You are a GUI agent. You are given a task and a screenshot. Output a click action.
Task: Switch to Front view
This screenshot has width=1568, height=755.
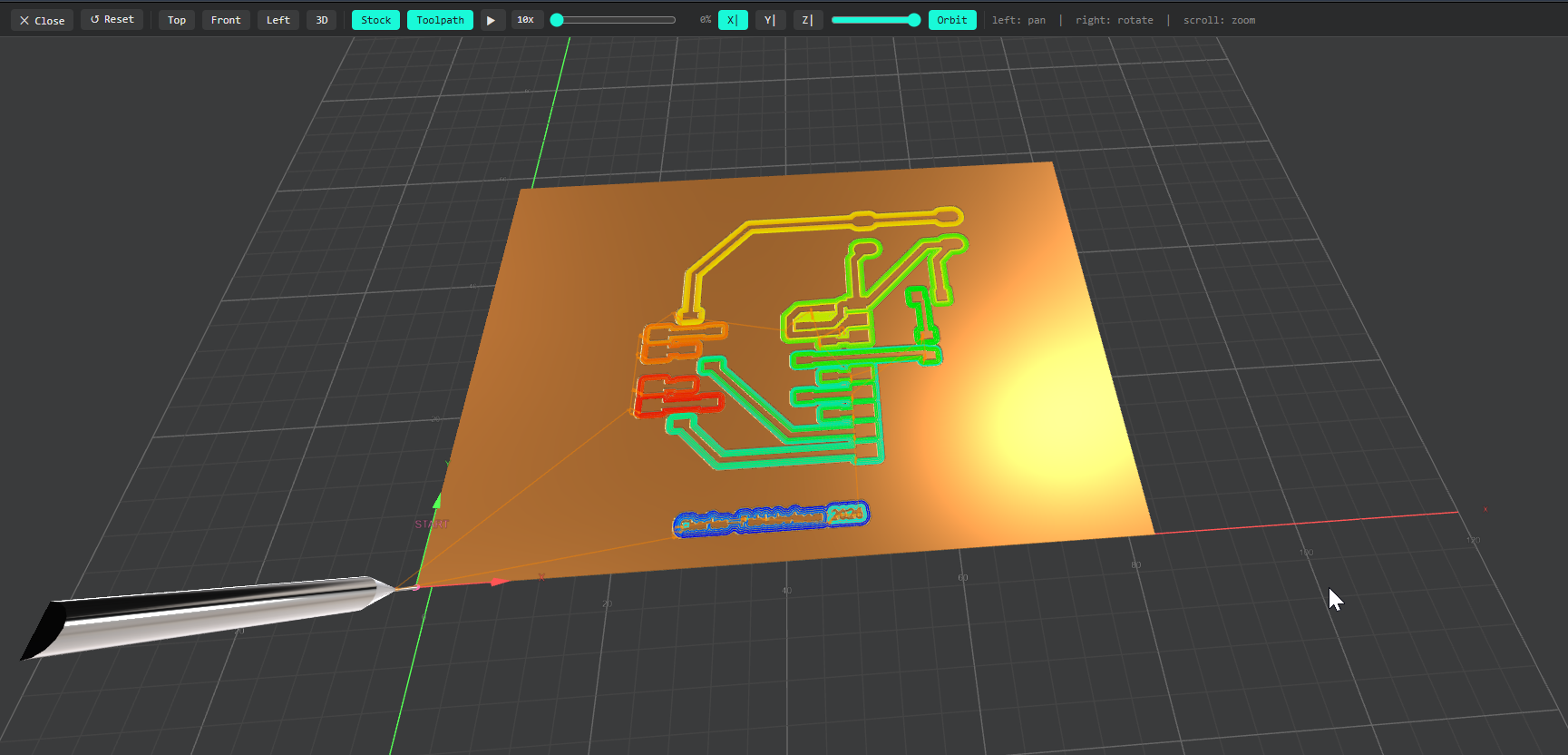226,20
